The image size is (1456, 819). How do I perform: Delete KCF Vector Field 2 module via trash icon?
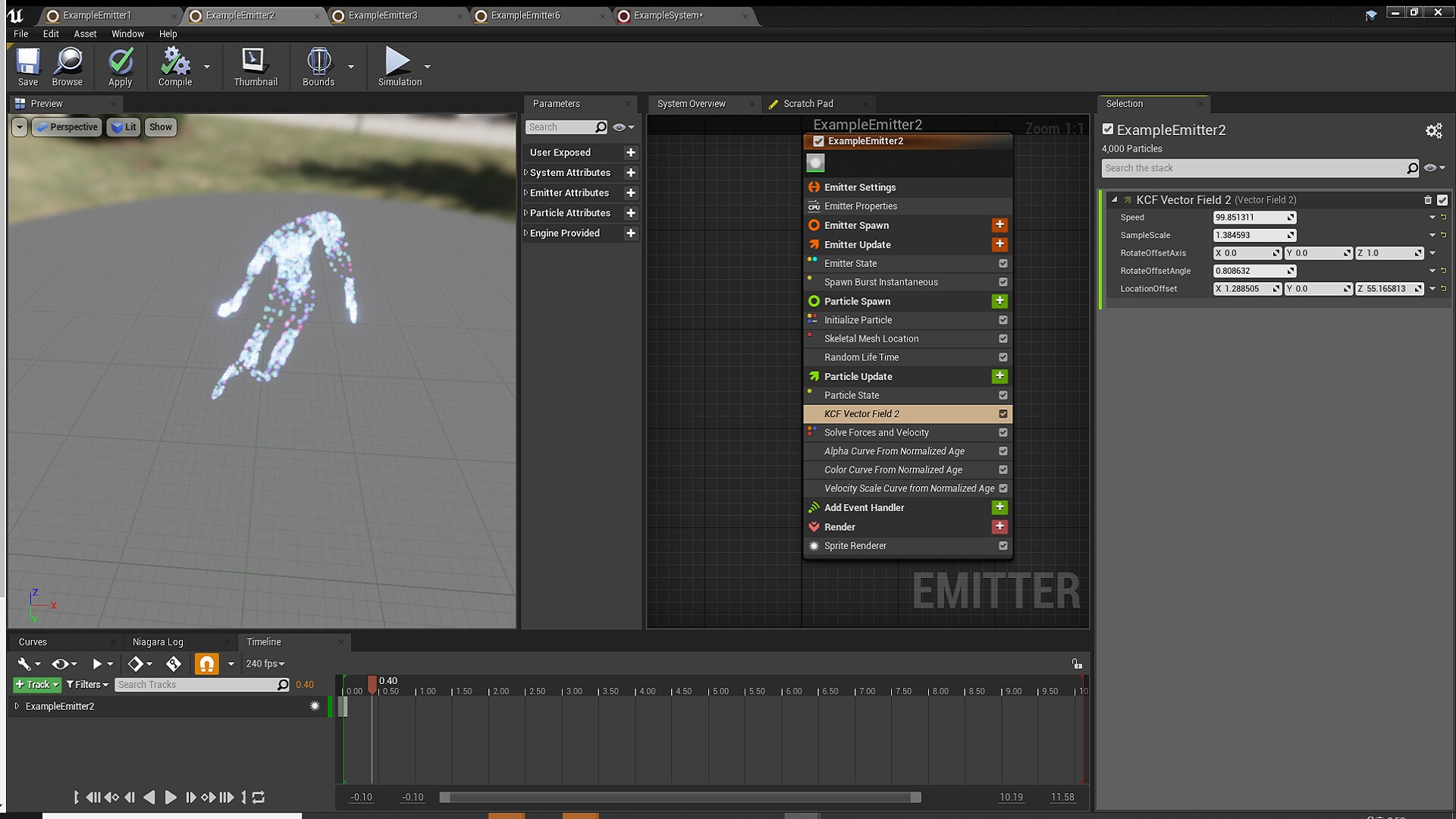(1428, 200)
